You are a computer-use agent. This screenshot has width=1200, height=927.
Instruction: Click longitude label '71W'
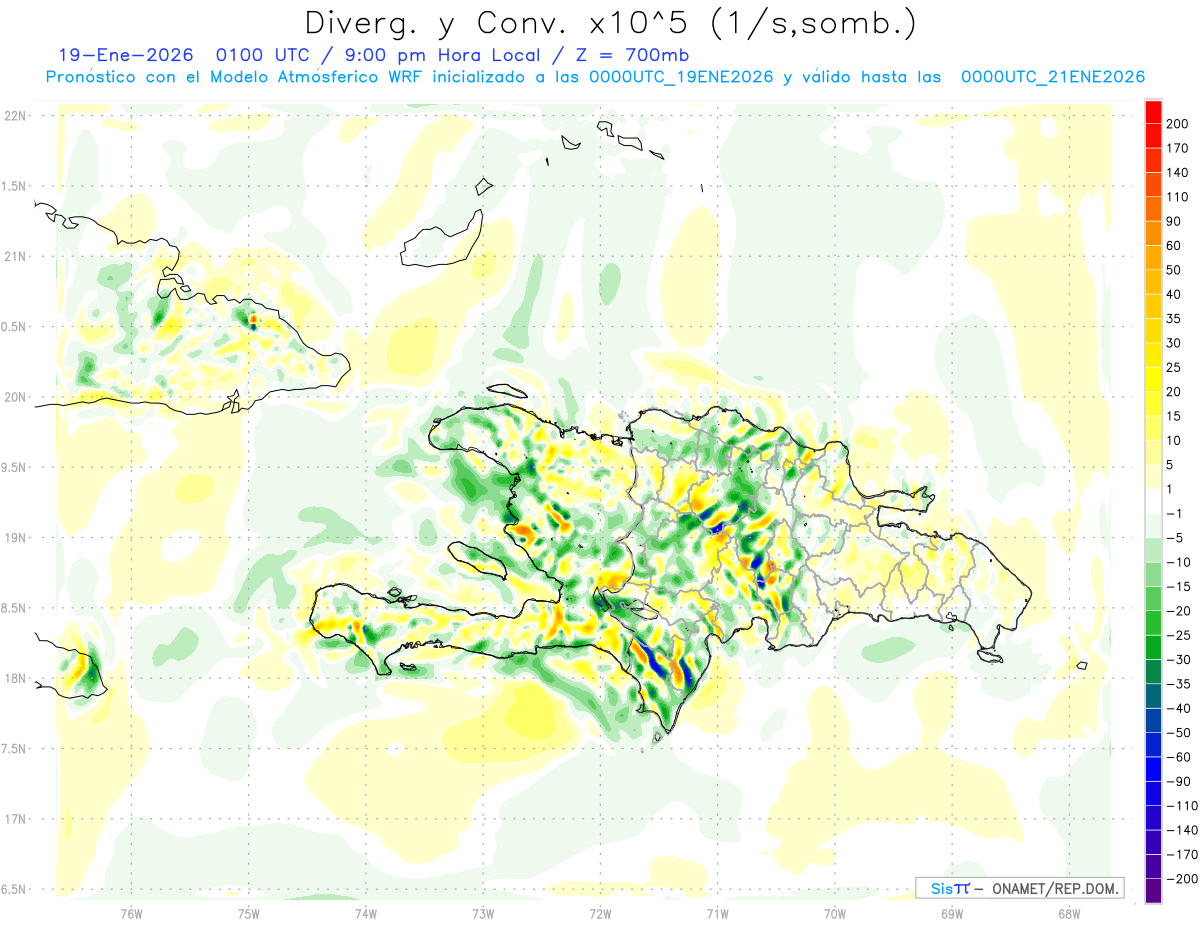click(x=717, y=913)
